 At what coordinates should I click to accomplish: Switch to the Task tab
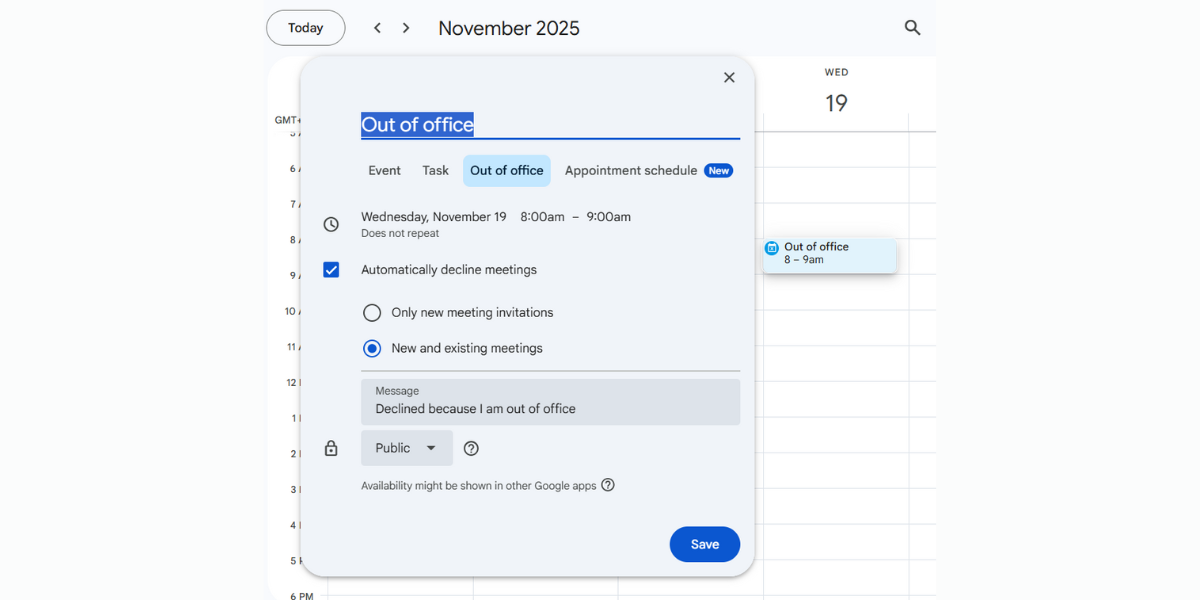[x=435, y=170]
